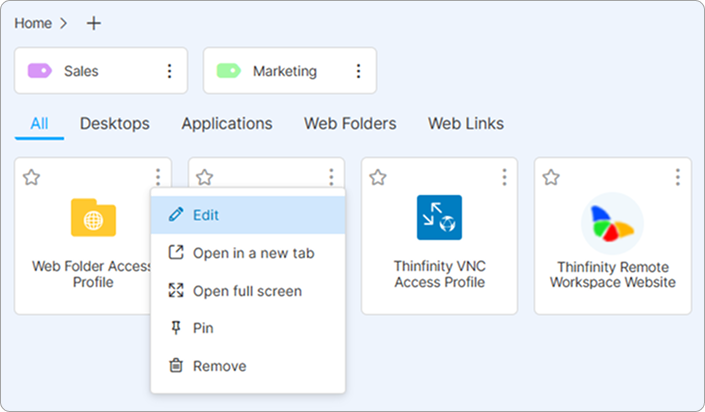705x412 pixels.
Task: Choose Open in a new tab
Action: click(x=248, y=253)
